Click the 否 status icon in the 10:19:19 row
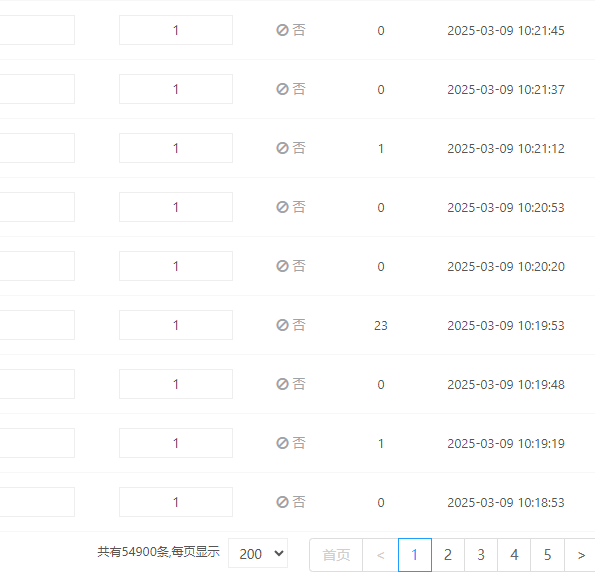The width and height of the screenshot is (595, 582). click(x=291, y=443)
